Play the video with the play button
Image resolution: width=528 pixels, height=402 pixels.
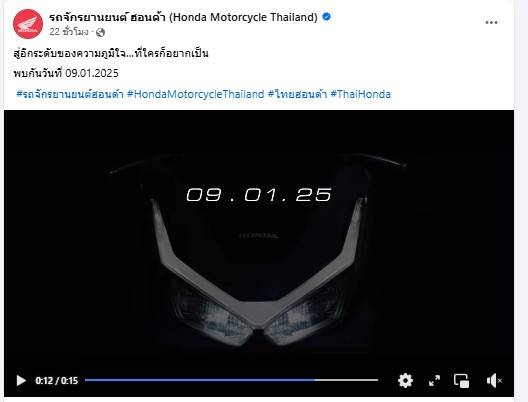click(21, 380)
